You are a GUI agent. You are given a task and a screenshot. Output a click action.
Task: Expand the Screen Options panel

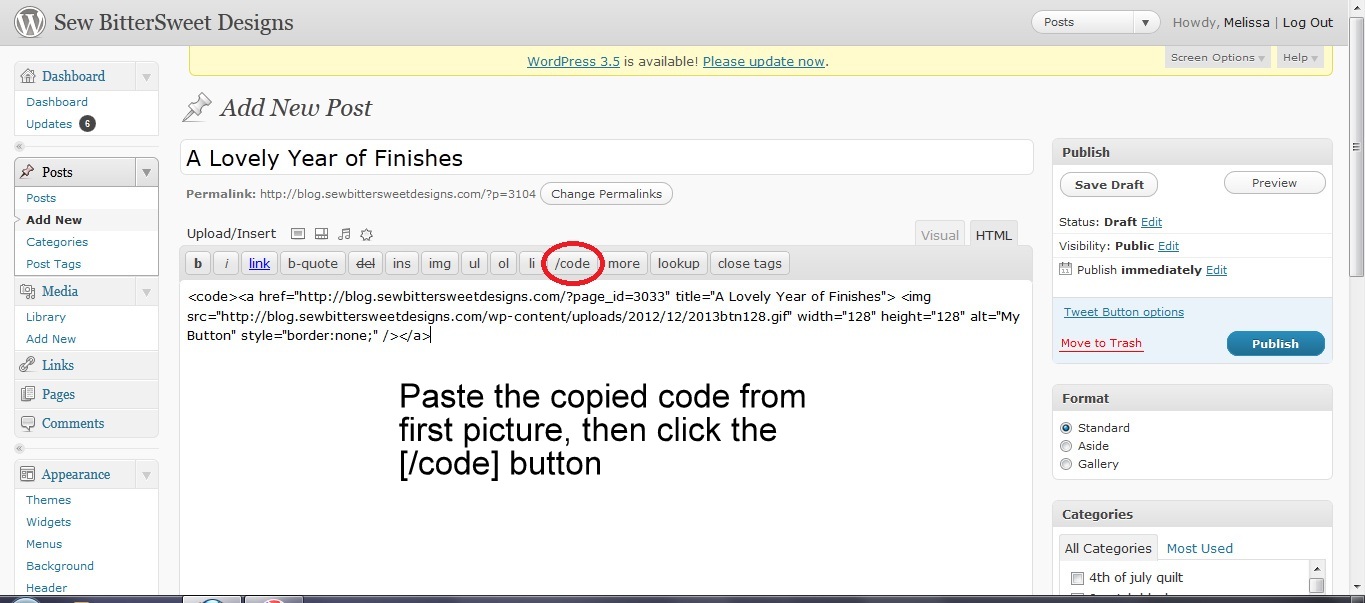pyautogui.click(x=1217, y=58)
